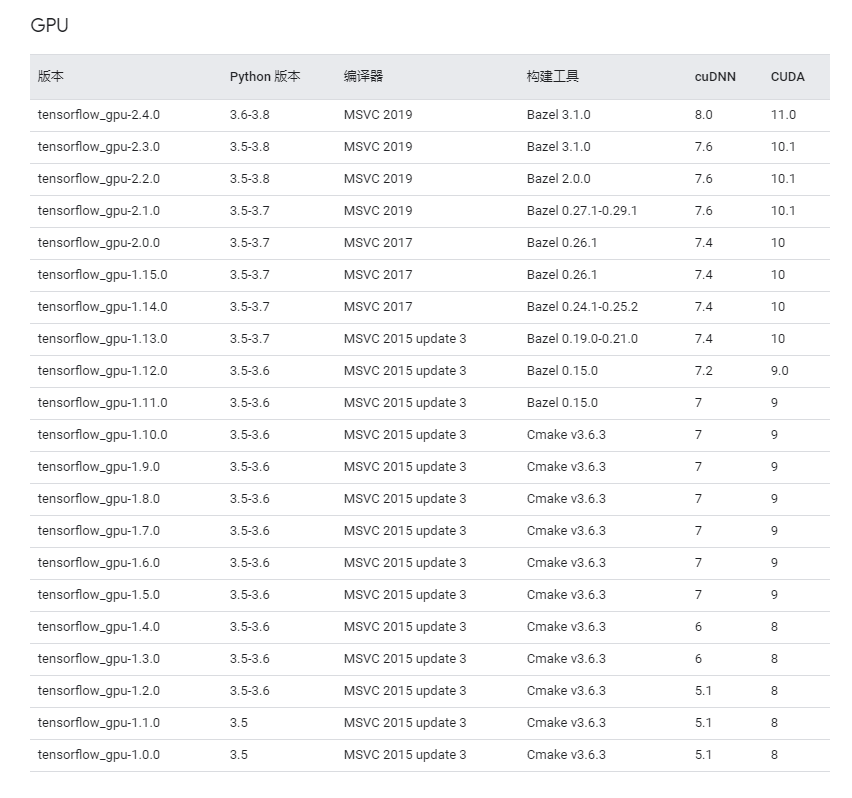
Task: Click the CUDA column header
Action: [787, 77]
